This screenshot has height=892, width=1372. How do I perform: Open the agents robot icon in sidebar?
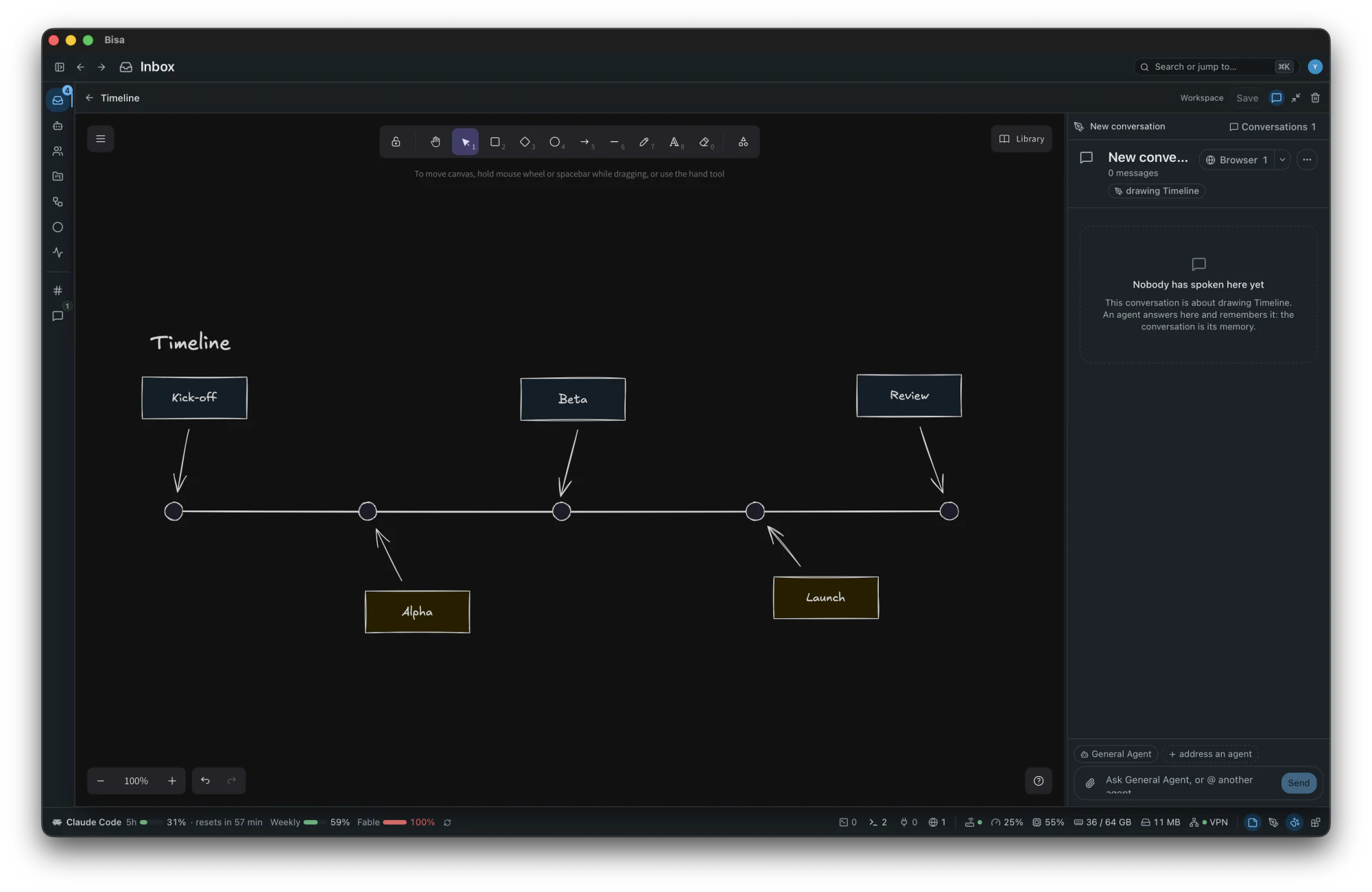tap(58, 126)
